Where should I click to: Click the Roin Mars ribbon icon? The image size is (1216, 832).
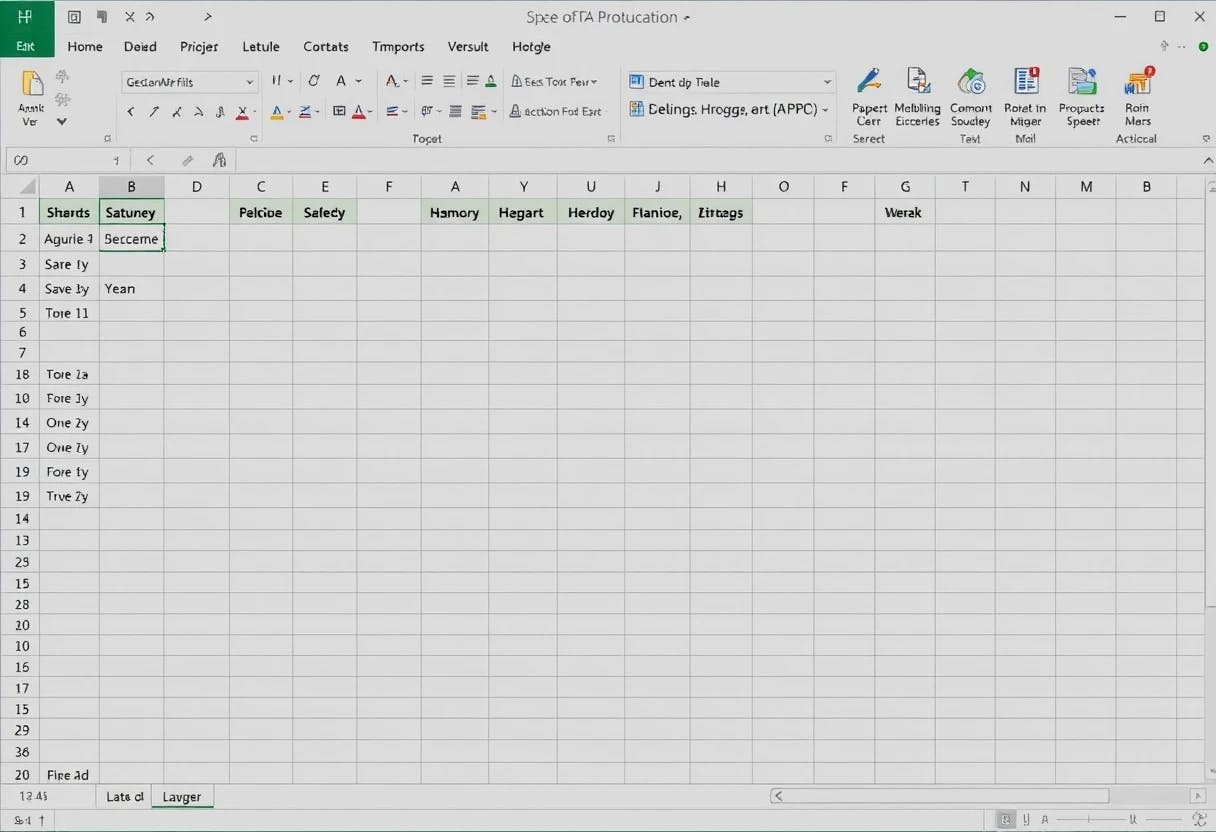click(1138, 82)
